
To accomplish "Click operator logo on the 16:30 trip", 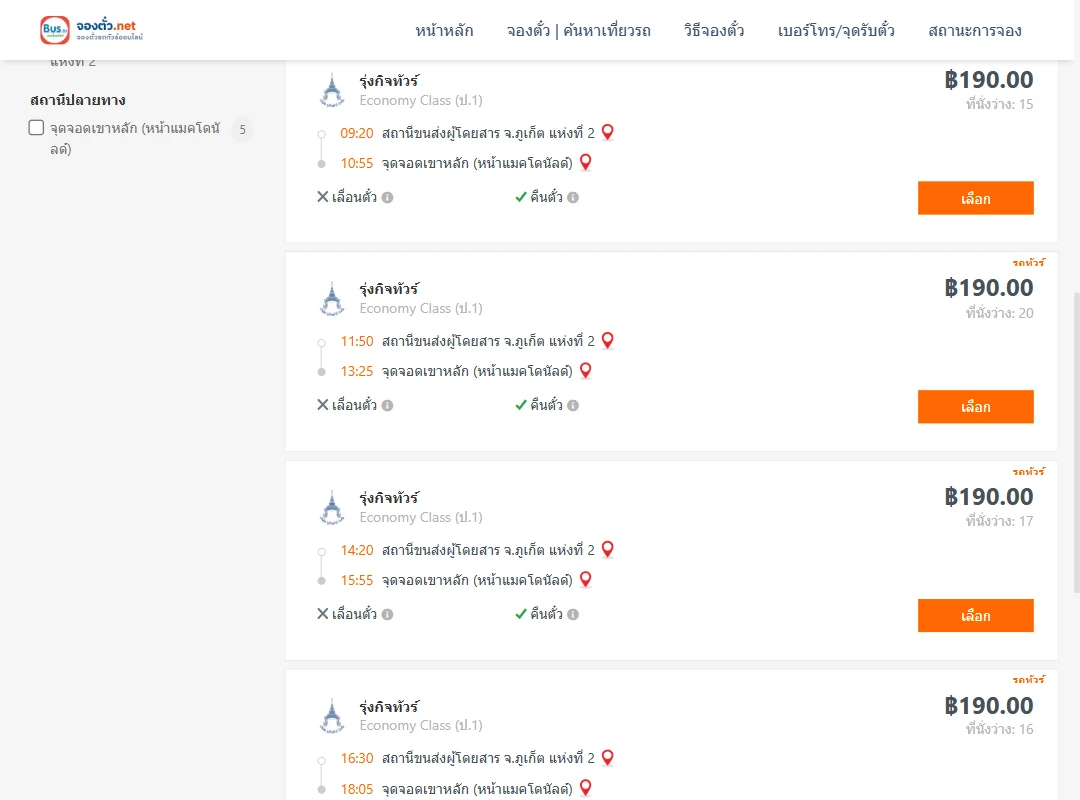I will coord(332,715).
